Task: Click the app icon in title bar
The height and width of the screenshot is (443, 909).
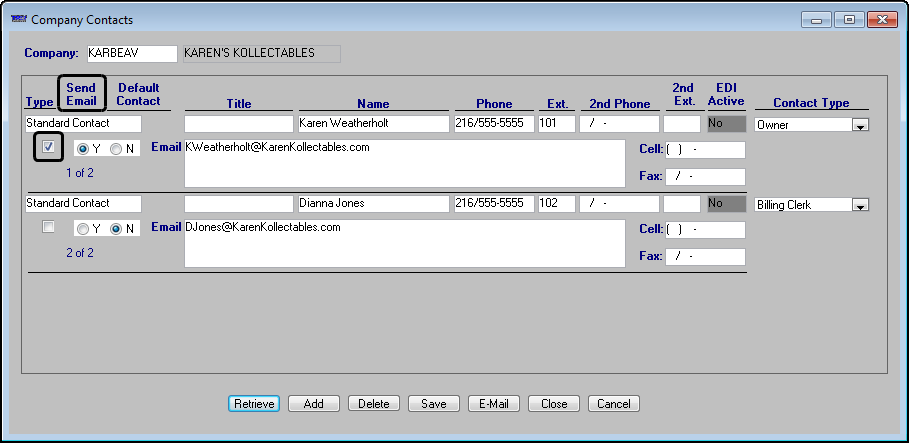Action: click(19, 19)
